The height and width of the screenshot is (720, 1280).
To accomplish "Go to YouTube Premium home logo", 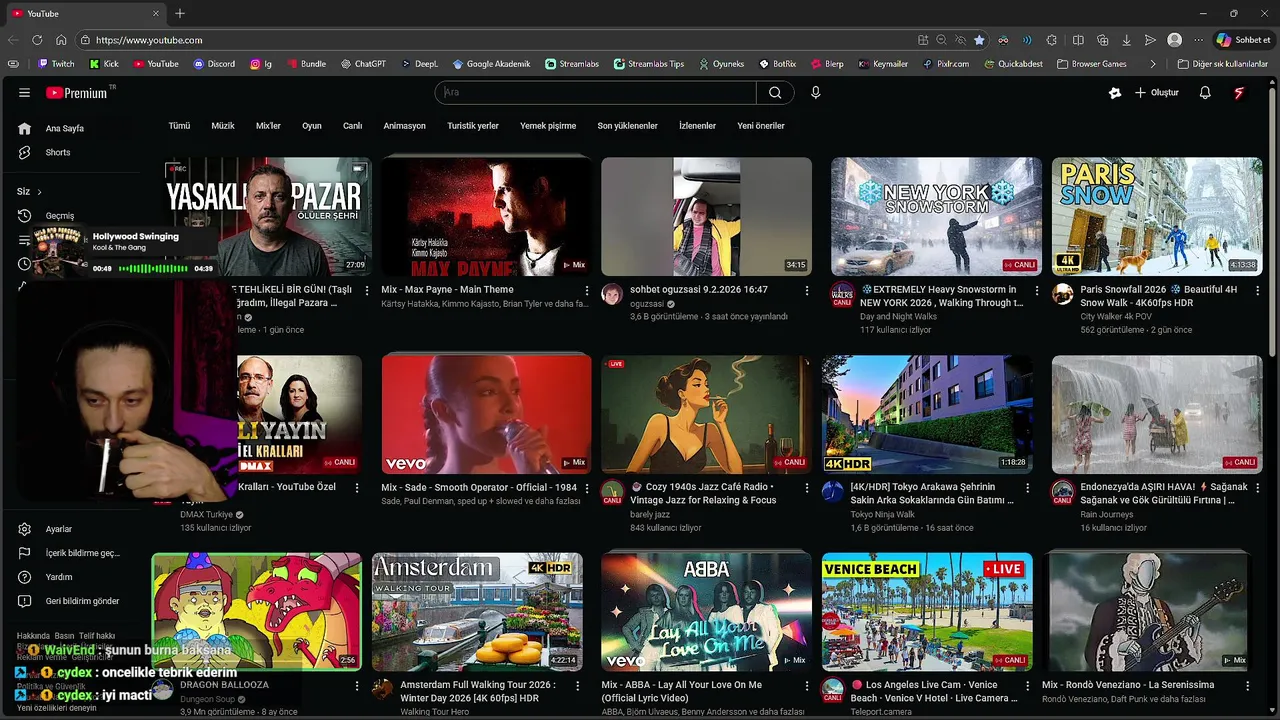I will click(x=78, y=93).
